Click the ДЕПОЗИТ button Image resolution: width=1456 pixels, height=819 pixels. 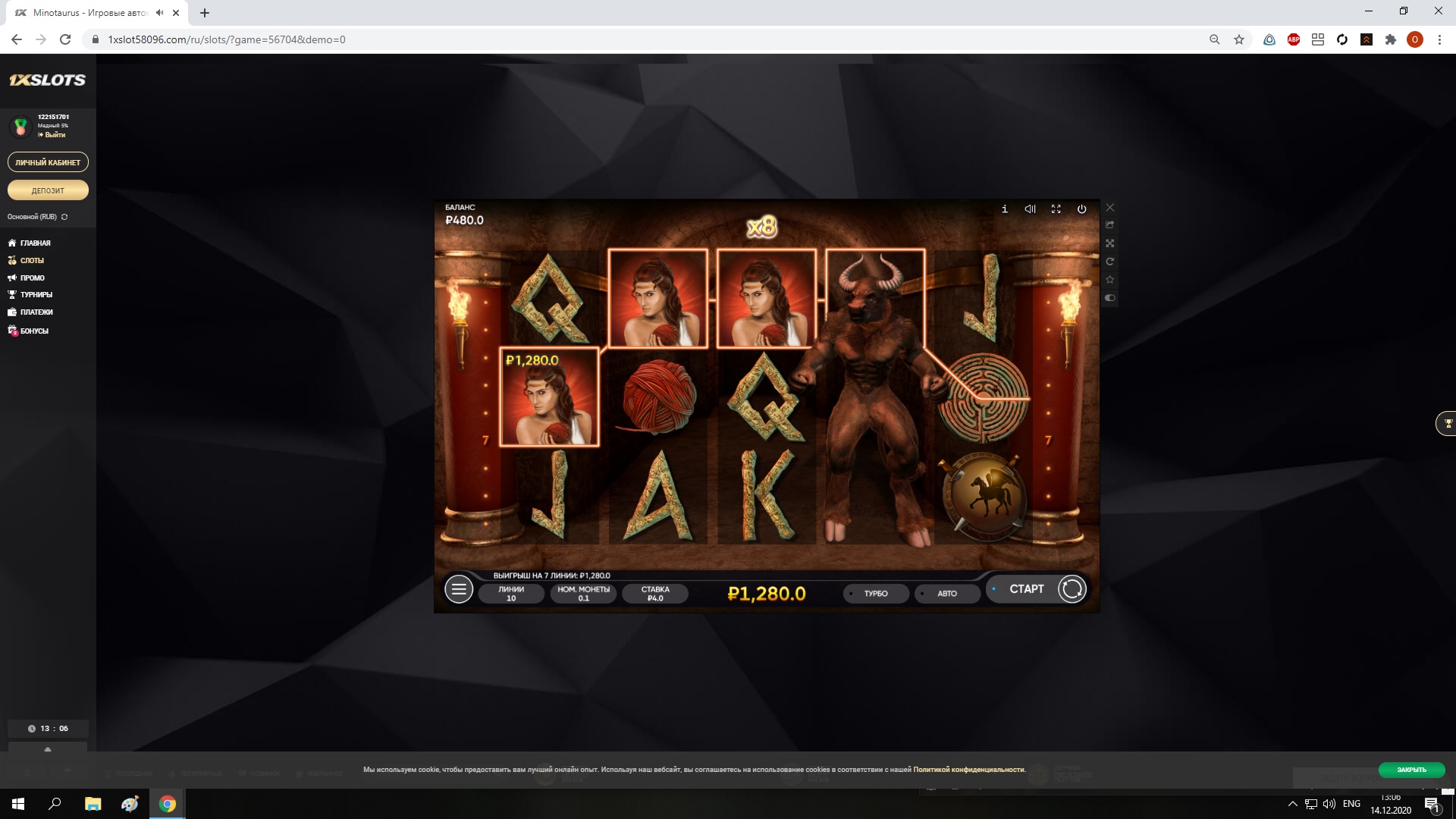click(48, 190)
